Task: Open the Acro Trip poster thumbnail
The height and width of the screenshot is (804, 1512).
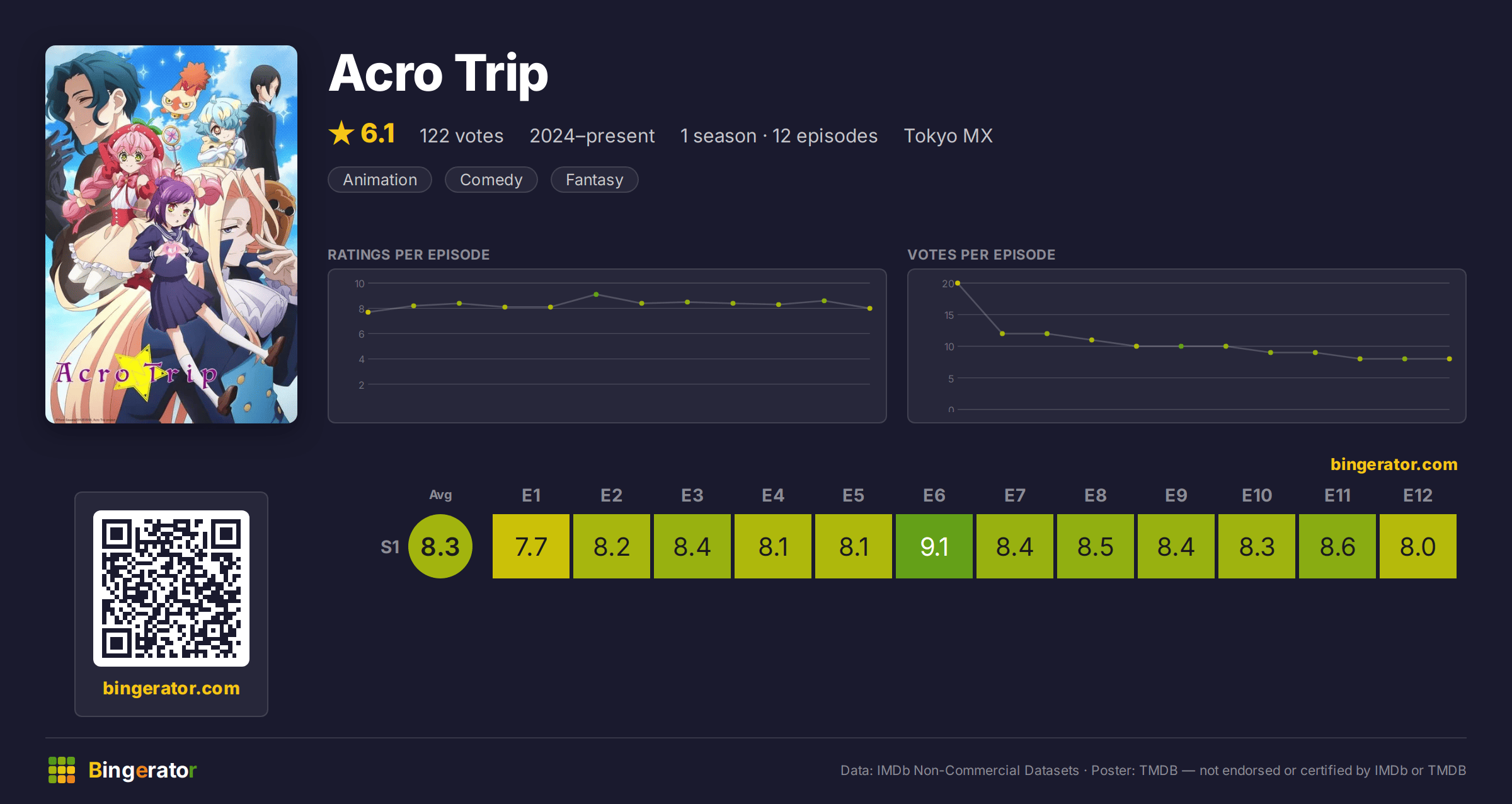Action: [x=171, y=234]
